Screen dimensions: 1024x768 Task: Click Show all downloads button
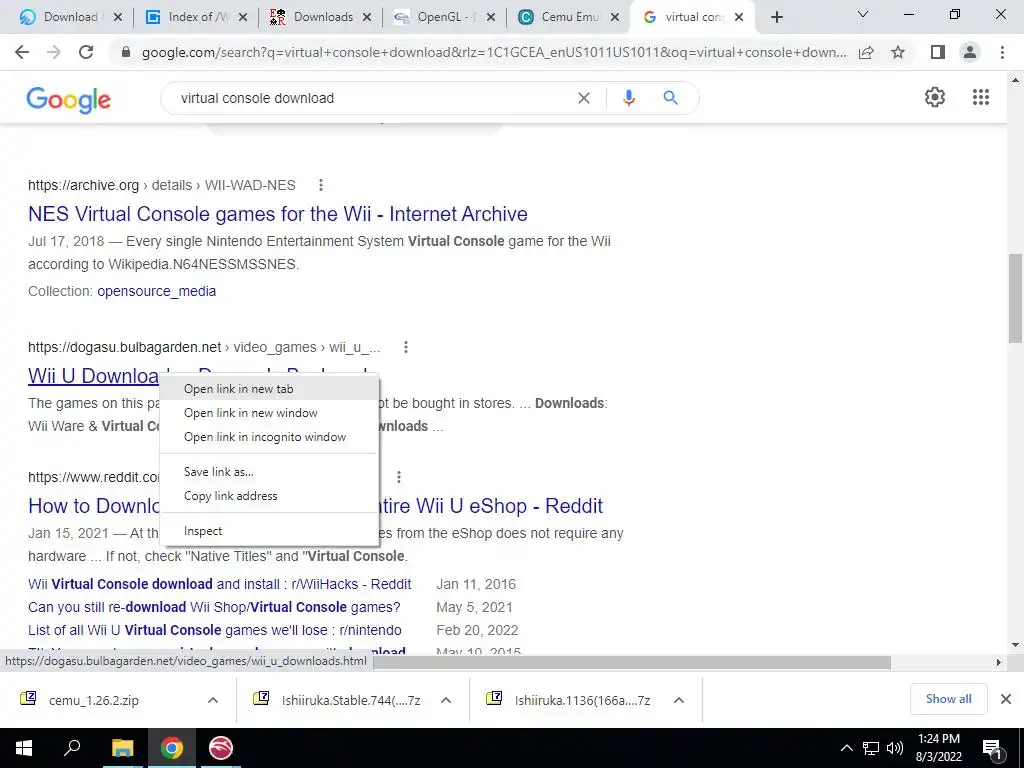(948, 699)
